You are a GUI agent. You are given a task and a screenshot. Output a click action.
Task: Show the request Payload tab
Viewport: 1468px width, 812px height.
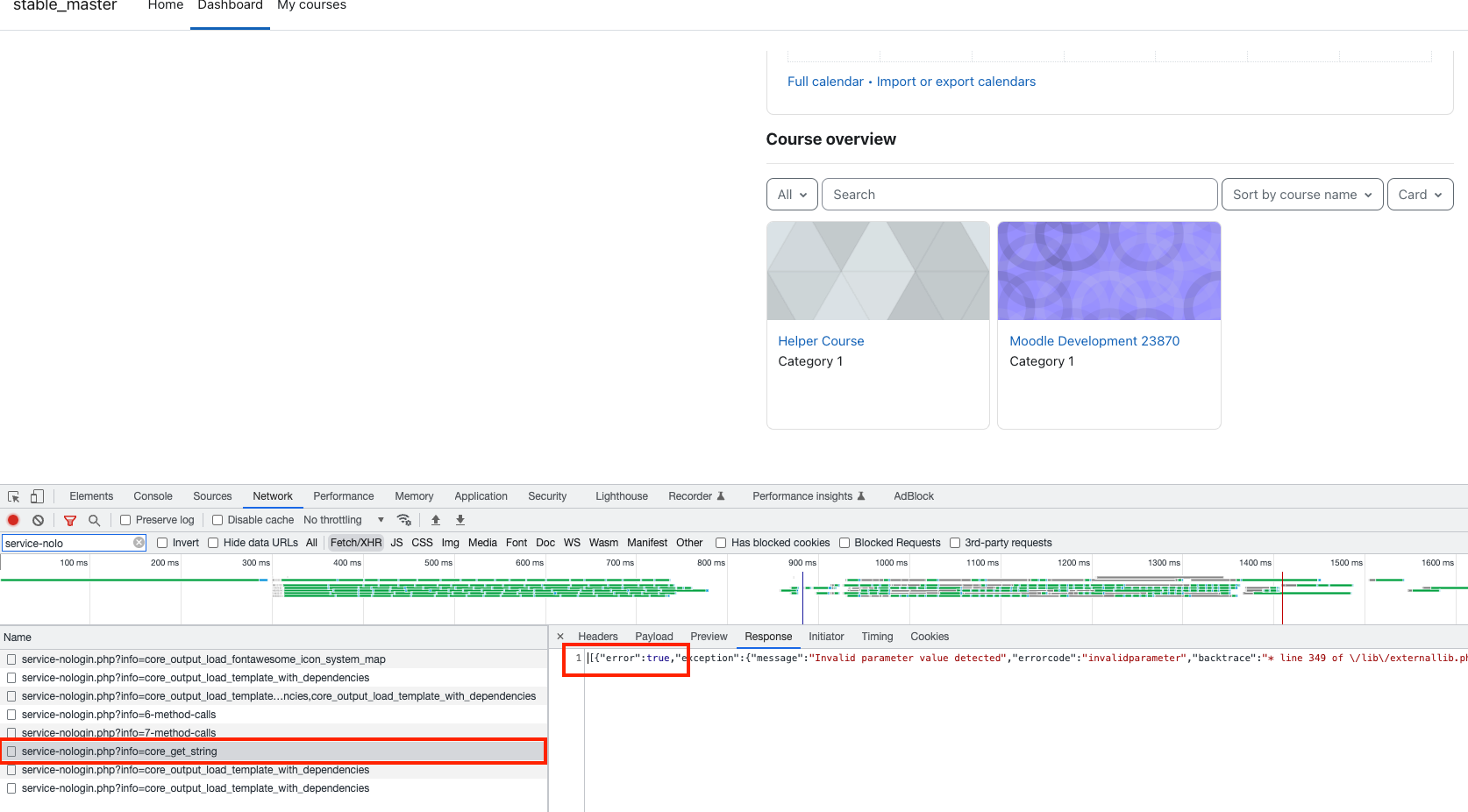(x=654, y=637)
